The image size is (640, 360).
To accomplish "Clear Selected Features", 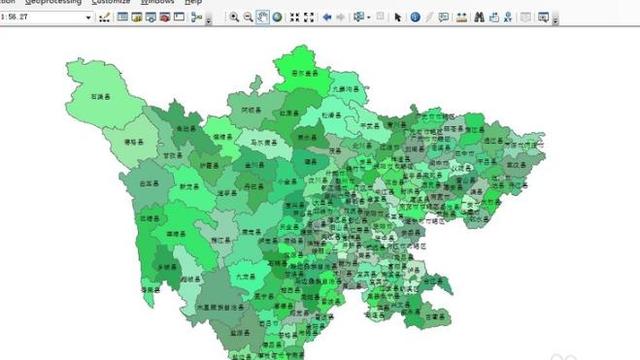I will point(380,17).
